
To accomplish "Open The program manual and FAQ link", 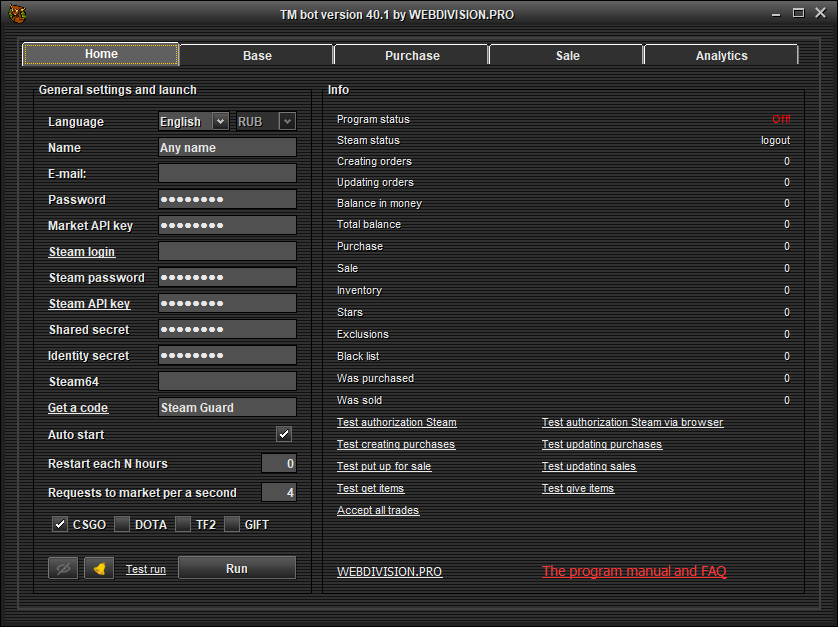I will pyautogui.click(x=634, y=572).
